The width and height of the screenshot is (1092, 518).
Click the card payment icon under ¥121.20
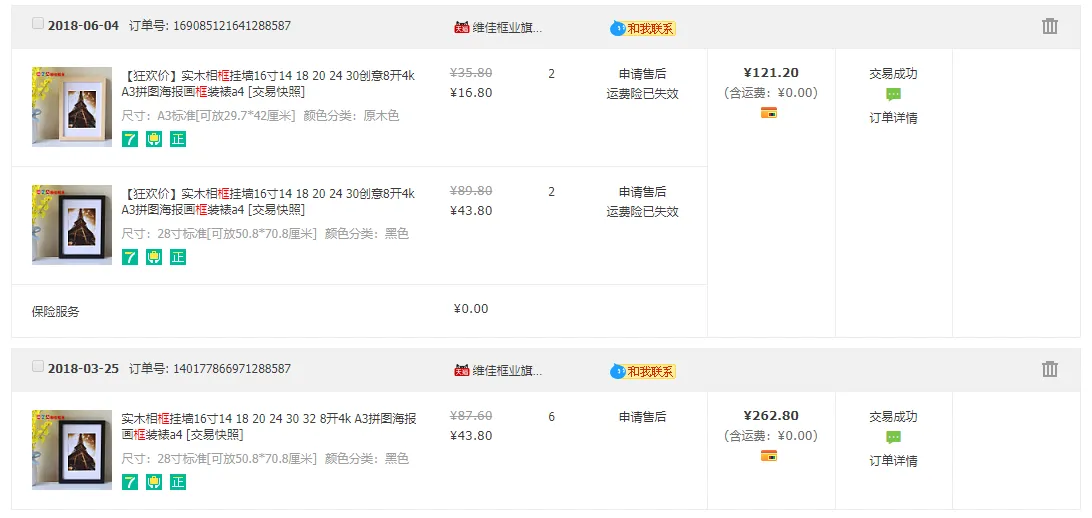click(769, 113)
